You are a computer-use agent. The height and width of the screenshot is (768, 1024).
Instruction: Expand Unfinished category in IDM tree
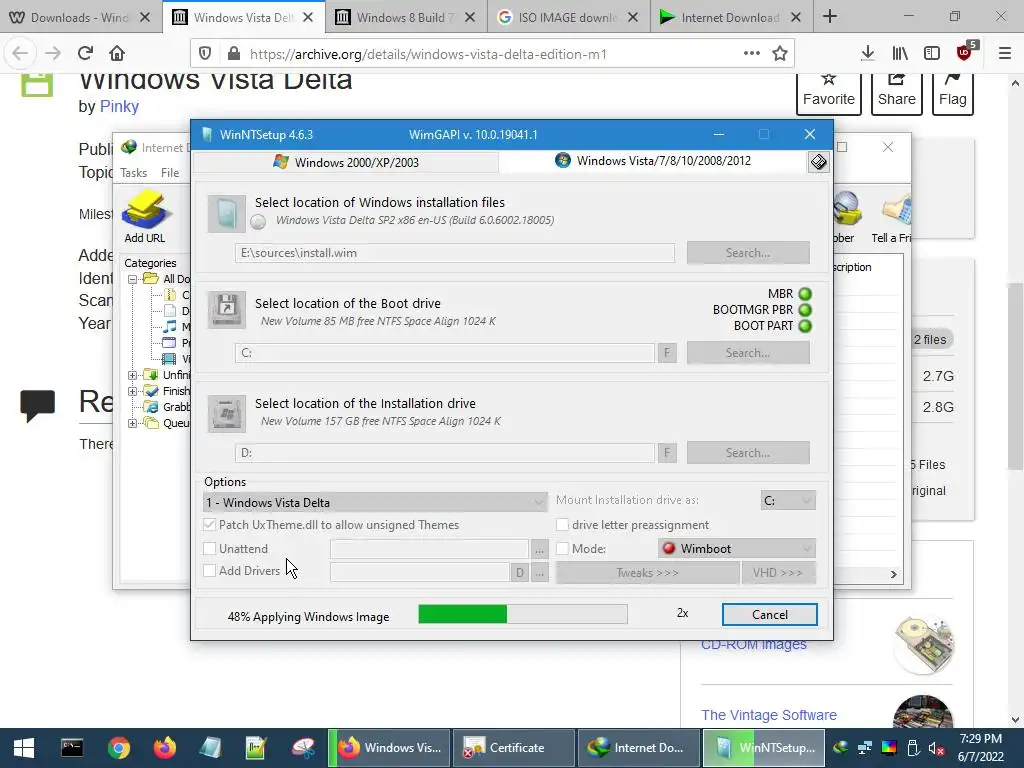pyautogui.click(x=133, y=375)
